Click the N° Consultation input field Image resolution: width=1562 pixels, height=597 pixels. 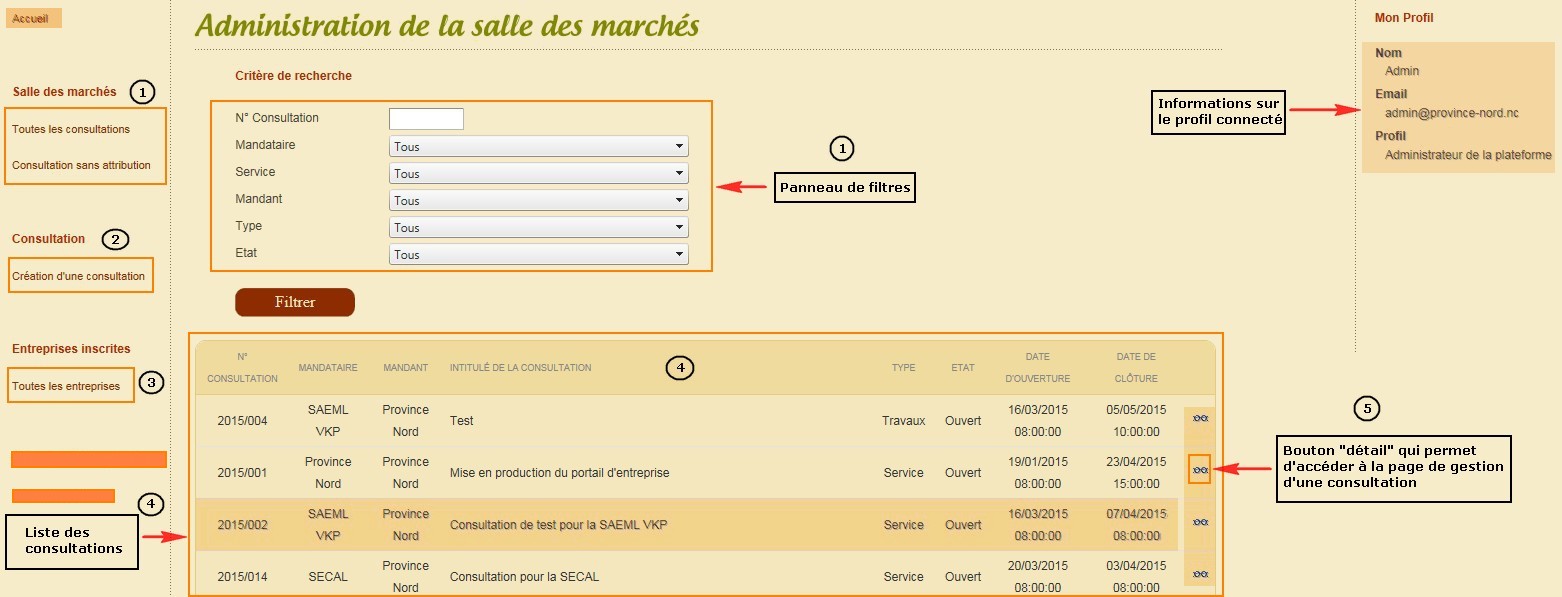(426, 119)
